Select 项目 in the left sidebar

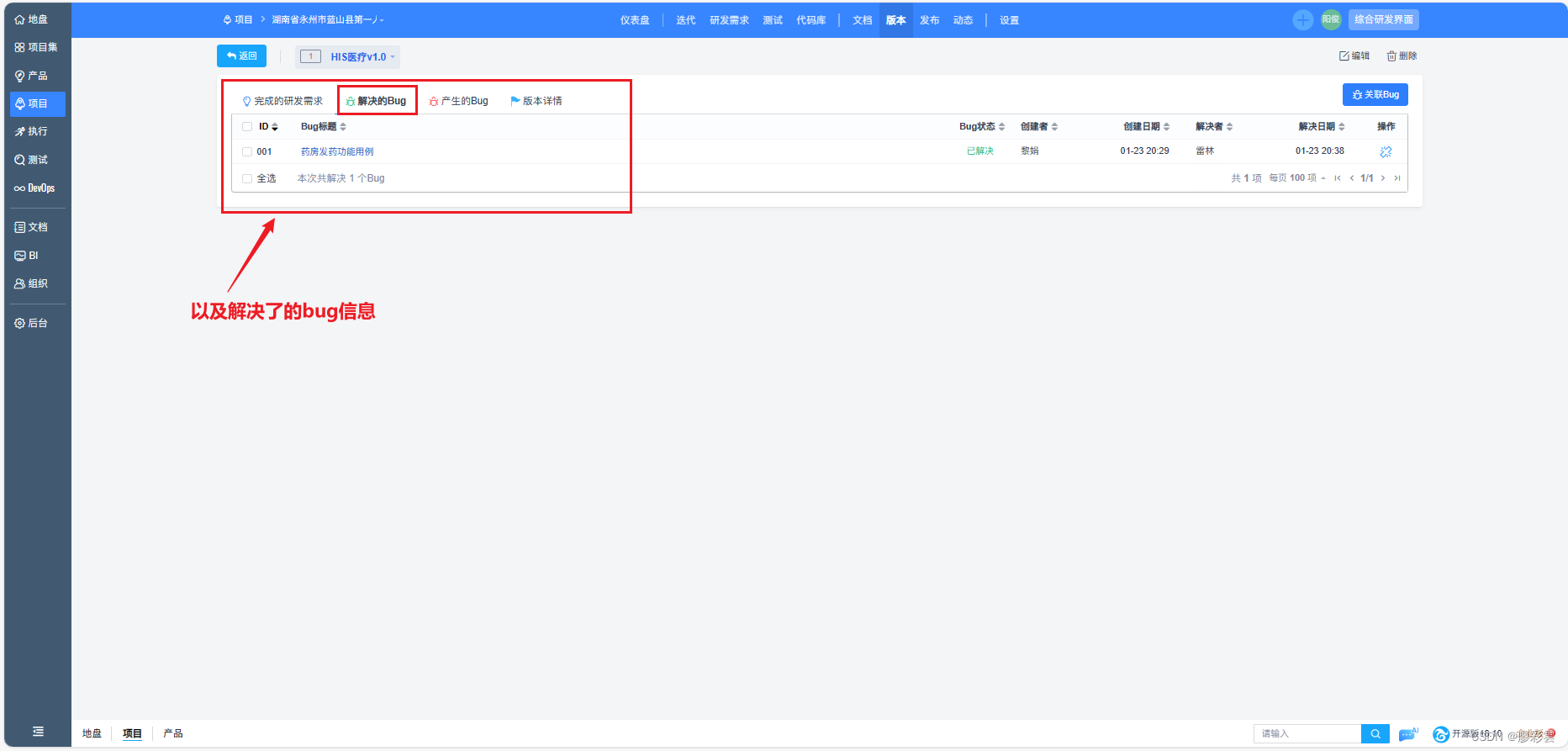tap(37, 103)
